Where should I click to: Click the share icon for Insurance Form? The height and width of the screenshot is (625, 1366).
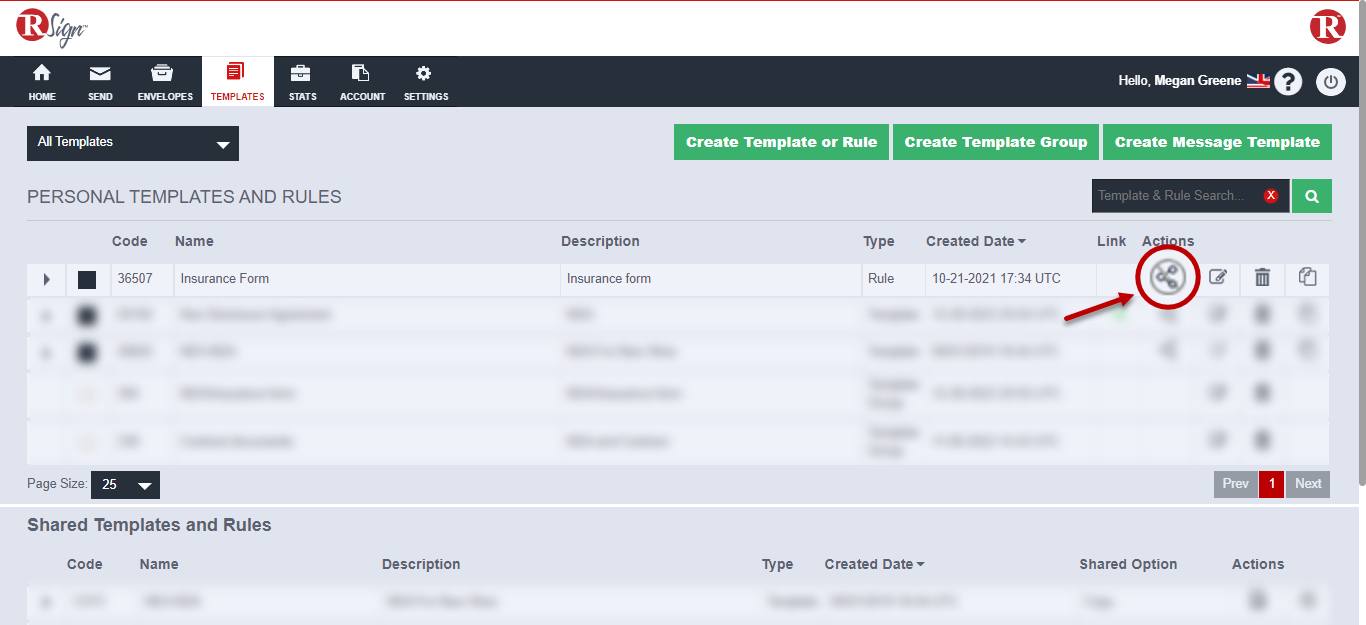(1166, 278)
